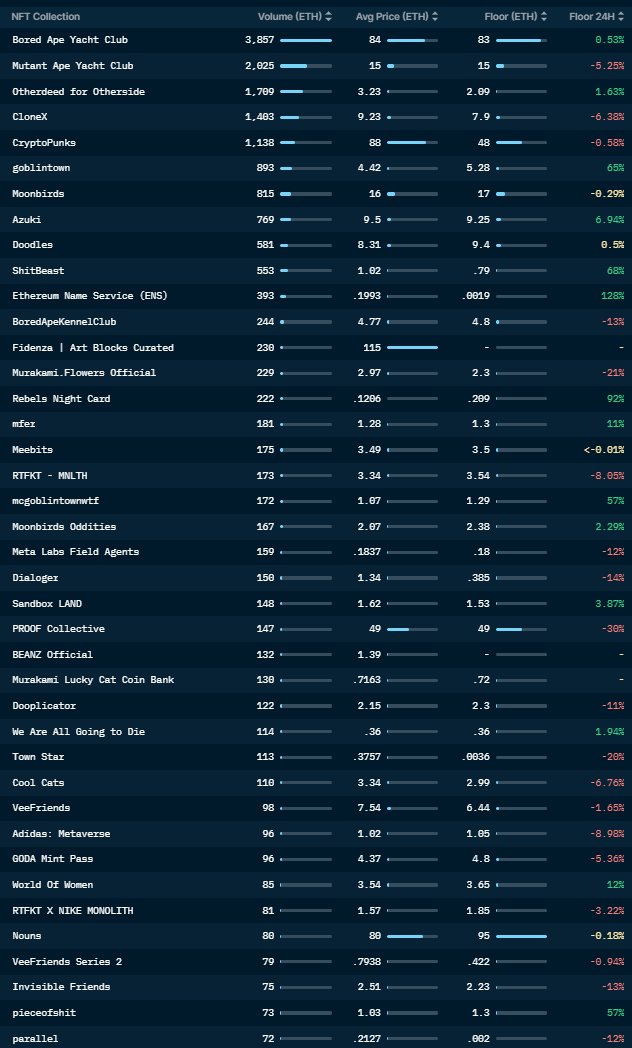Click the 68% ShitBeast floor change
The width and height of the screenshot is (632, 1048).
click(x=615, y=271)
